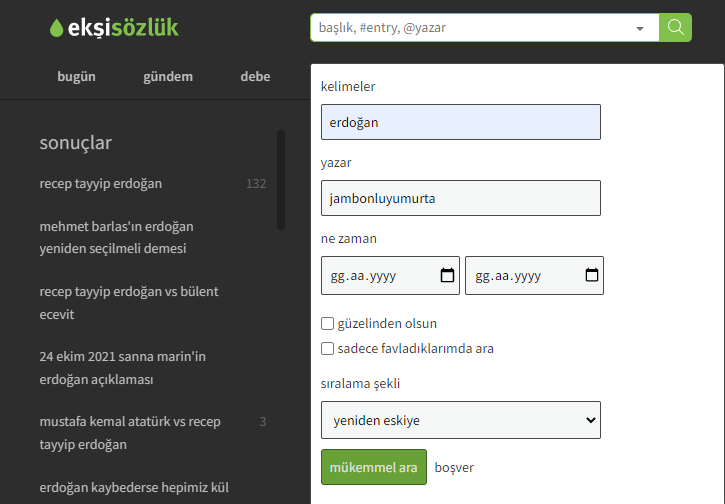725x504 pixels.
Task: Switch to the gündem tab
Action: pos(168,76)
